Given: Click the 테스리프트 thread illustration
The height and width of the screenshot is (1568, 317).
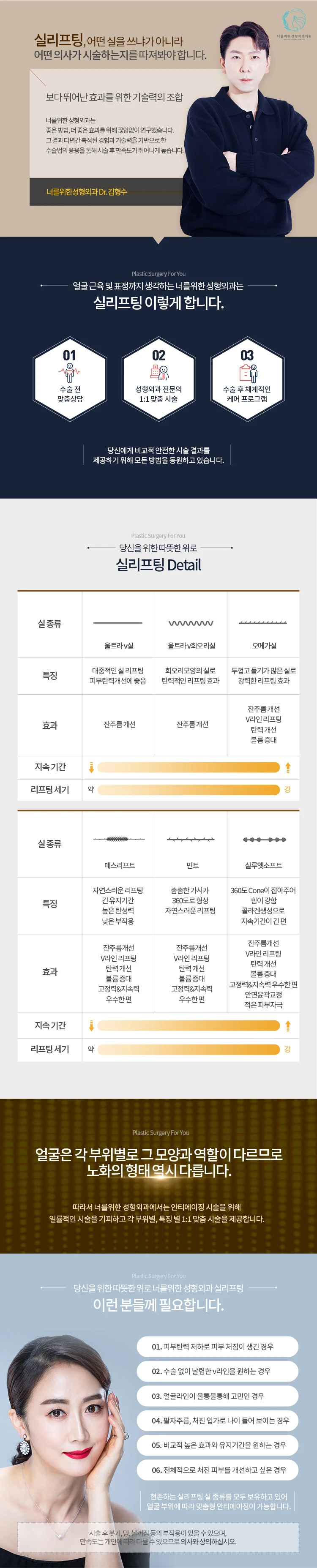Looking at the screenshot, I should click(x=118, y=839).
